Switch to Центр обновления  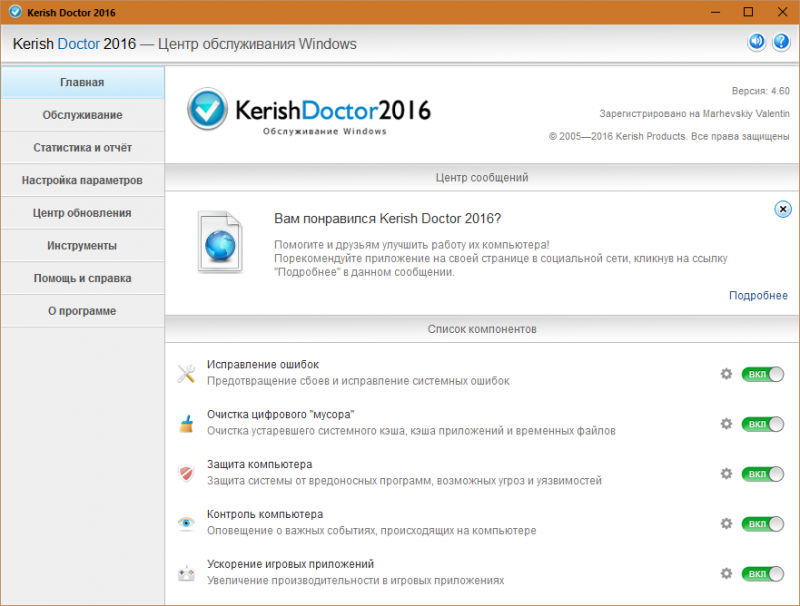tap(82, 213)
